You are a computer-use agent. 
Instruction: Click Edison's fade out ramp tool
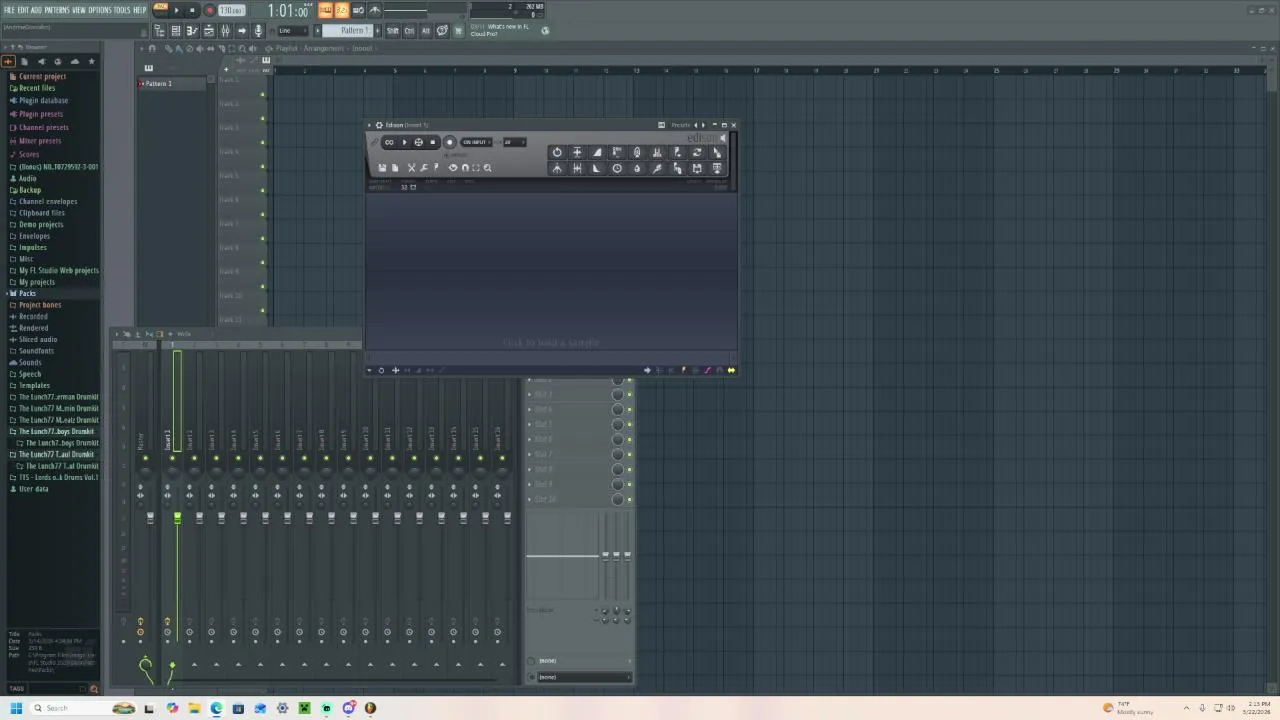[596, 169]
